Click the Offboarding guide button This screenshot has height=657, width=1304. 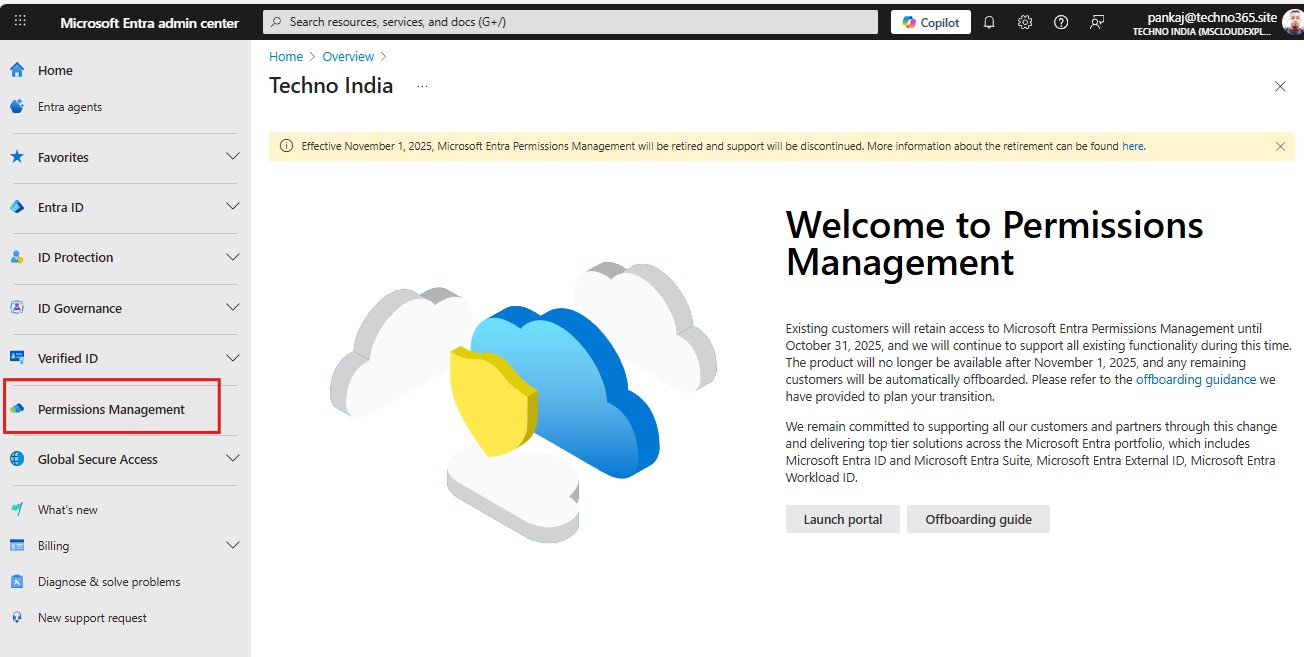[977, 519]
